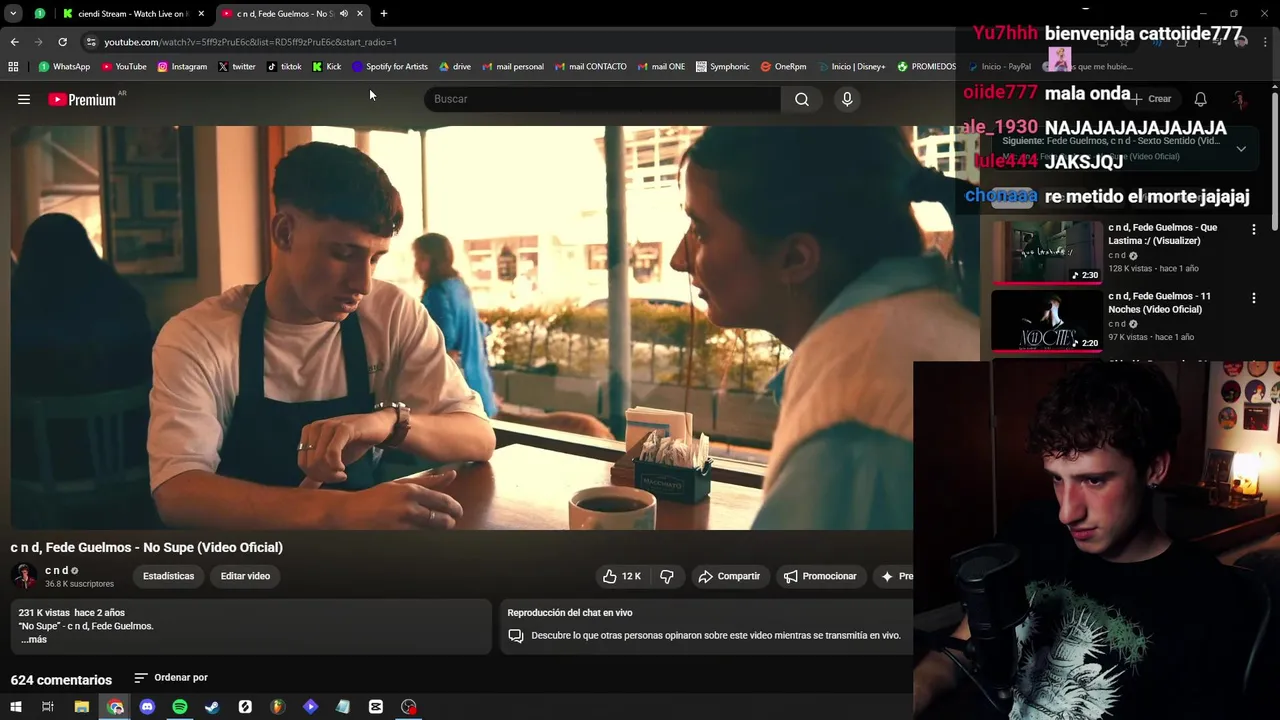Click the search magnifier button
The height and width of the screenshot is (720, 1280).
point(802,99)
